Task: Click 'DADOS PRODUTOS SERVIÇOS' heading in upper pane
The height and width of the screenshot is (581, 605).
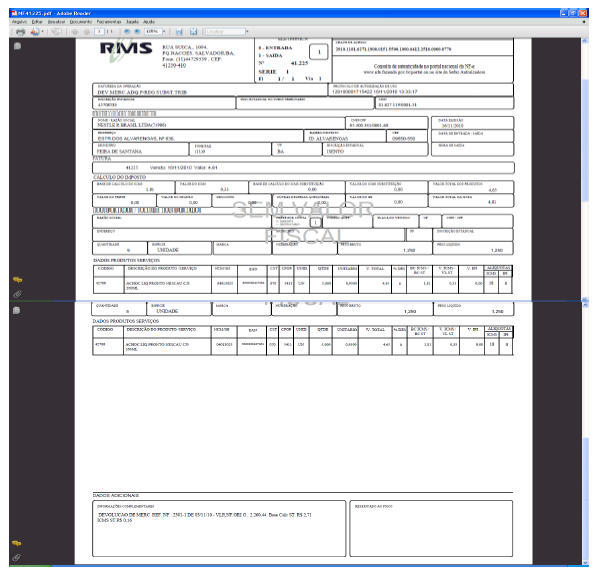Action: click(127, 260)
